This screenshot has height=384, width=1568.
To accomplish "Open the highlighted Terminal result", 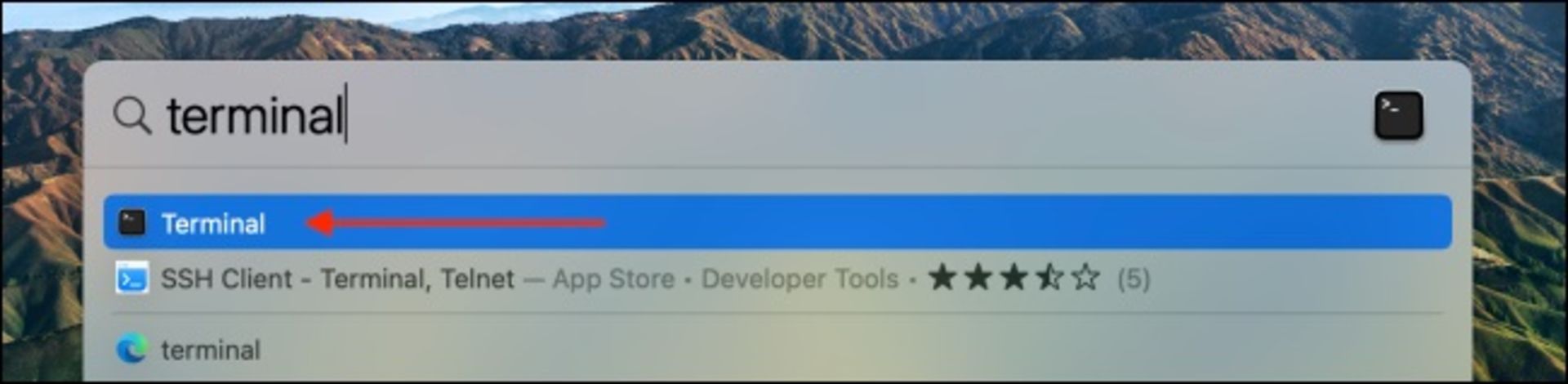I will 777,221.
